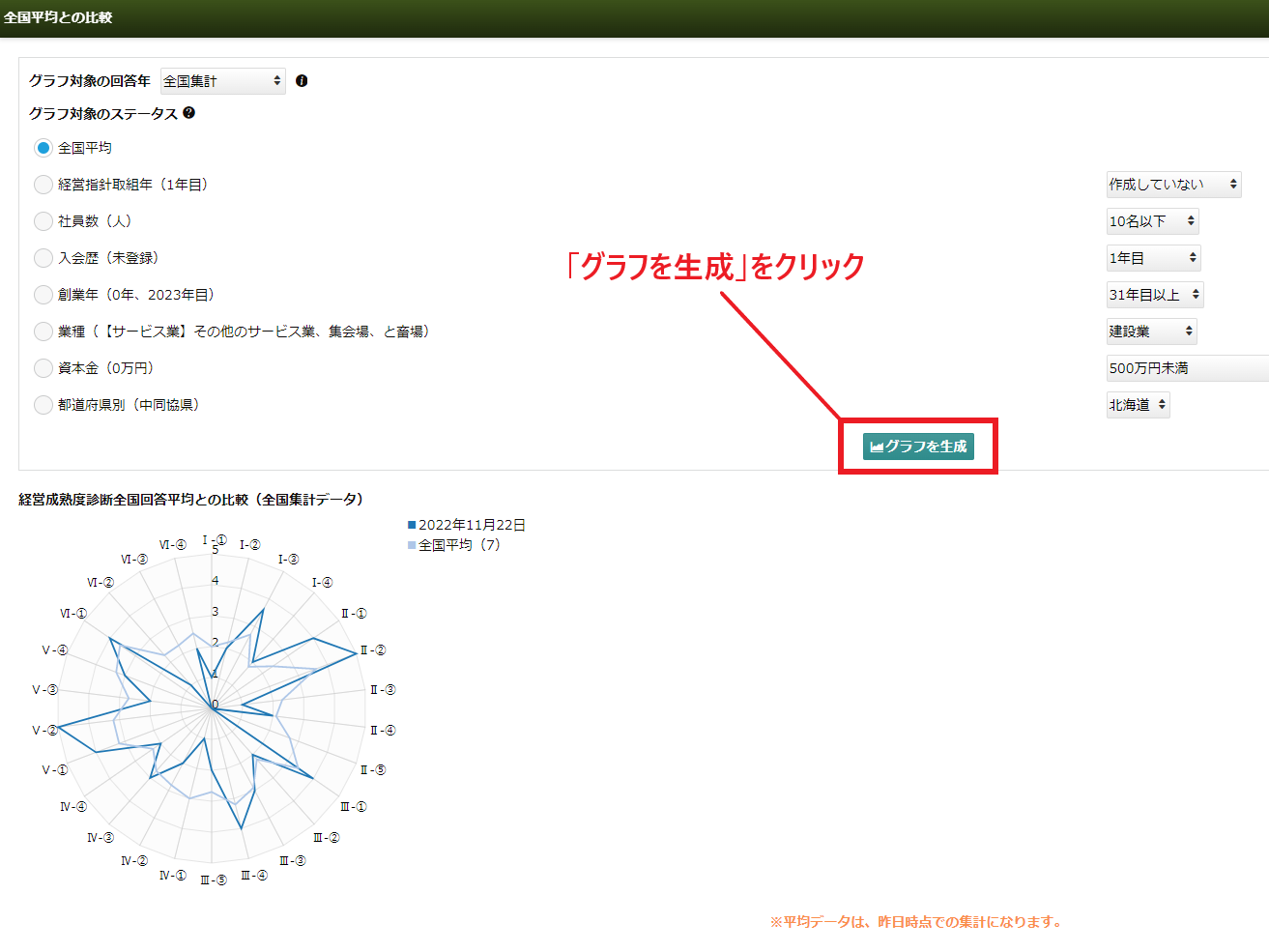Image resolution: width=1269 pixels, height=952 pixels.
Task: Pick the 資本金 radio option
Action: 43,368
